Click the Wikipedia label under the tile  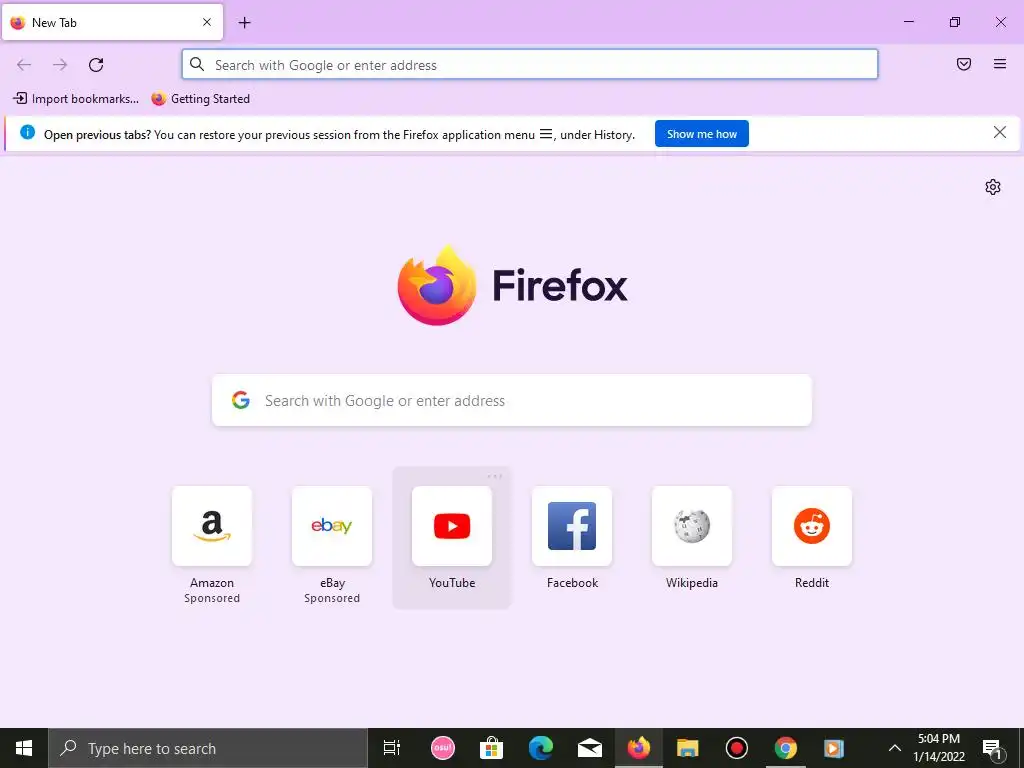pyautogui.click(x=692, y=583)
